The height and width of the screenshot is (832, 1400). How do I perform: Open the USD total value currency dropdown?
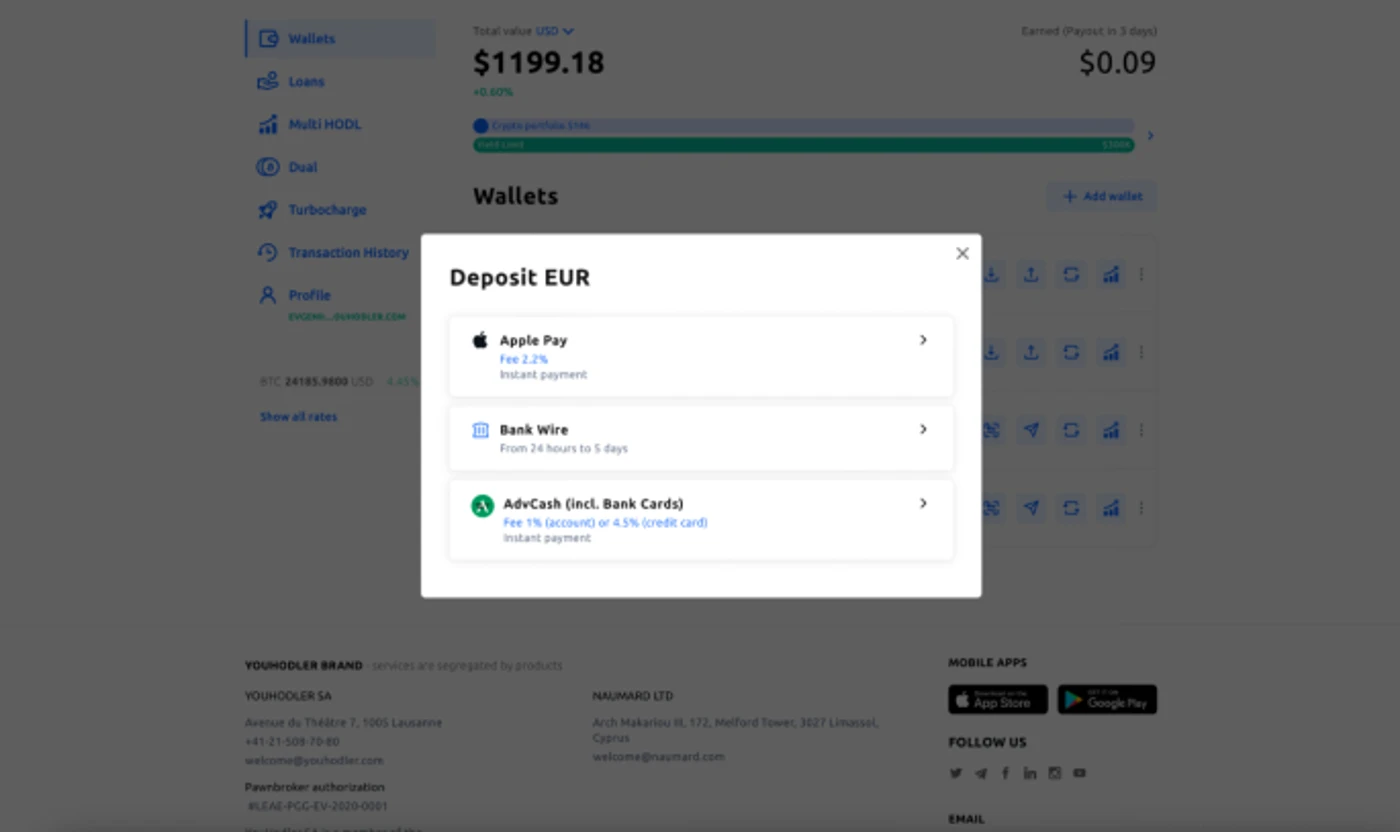pos(555,31)
